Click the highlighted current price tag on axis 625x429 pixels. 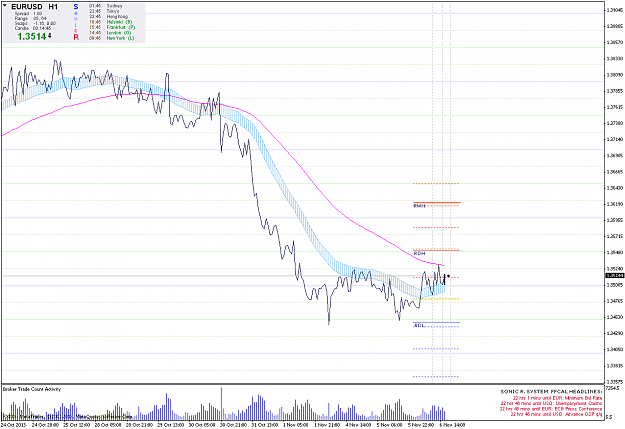615,276
